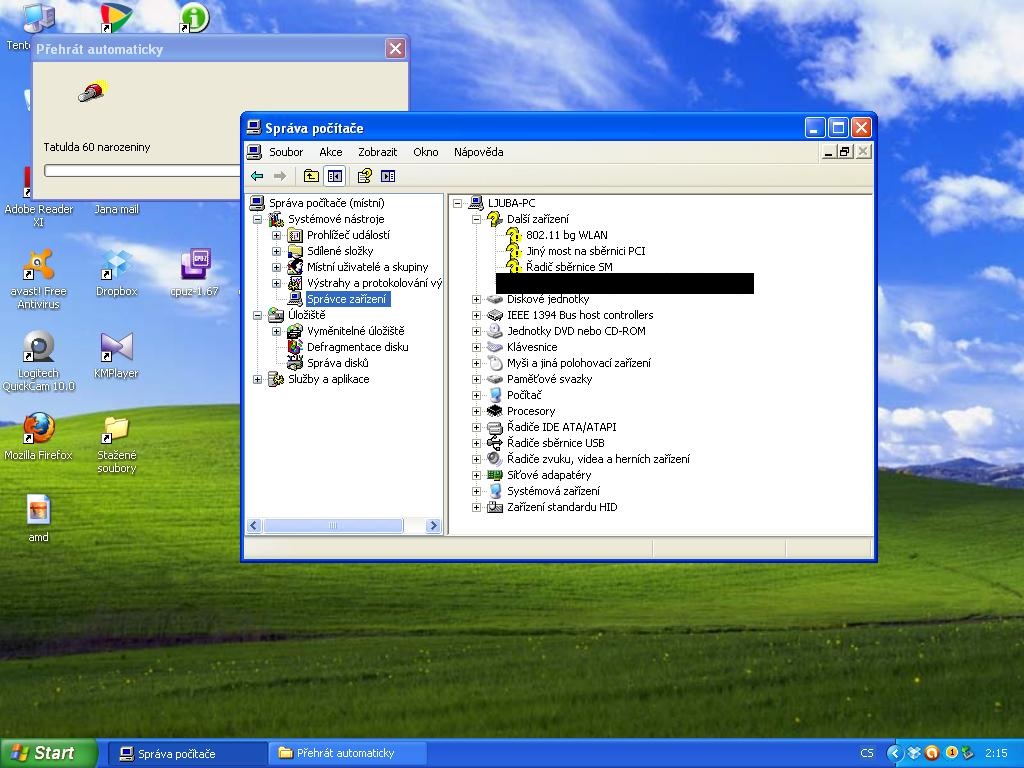This screenshot has height=768, width=1024.
Task: Click the orange number-one tray notification icon
Action: tap(951, 753)
